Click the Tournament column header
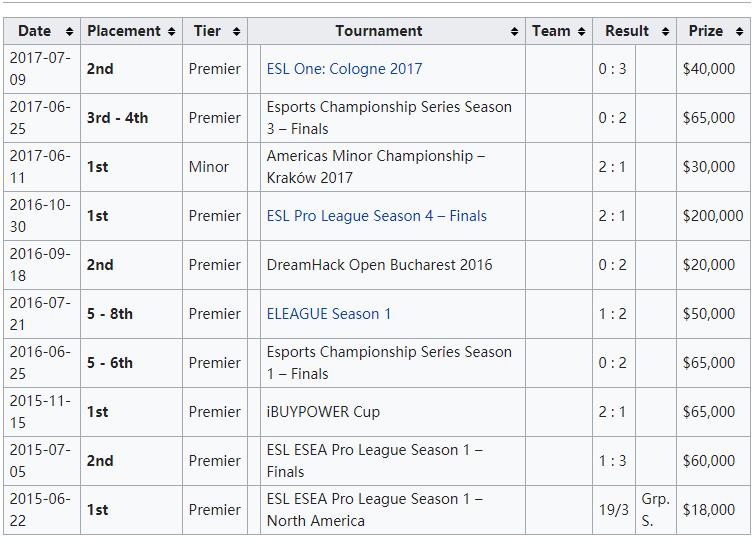Image resolution: width=754 pixels, height=546 pixels. (379, 31)
